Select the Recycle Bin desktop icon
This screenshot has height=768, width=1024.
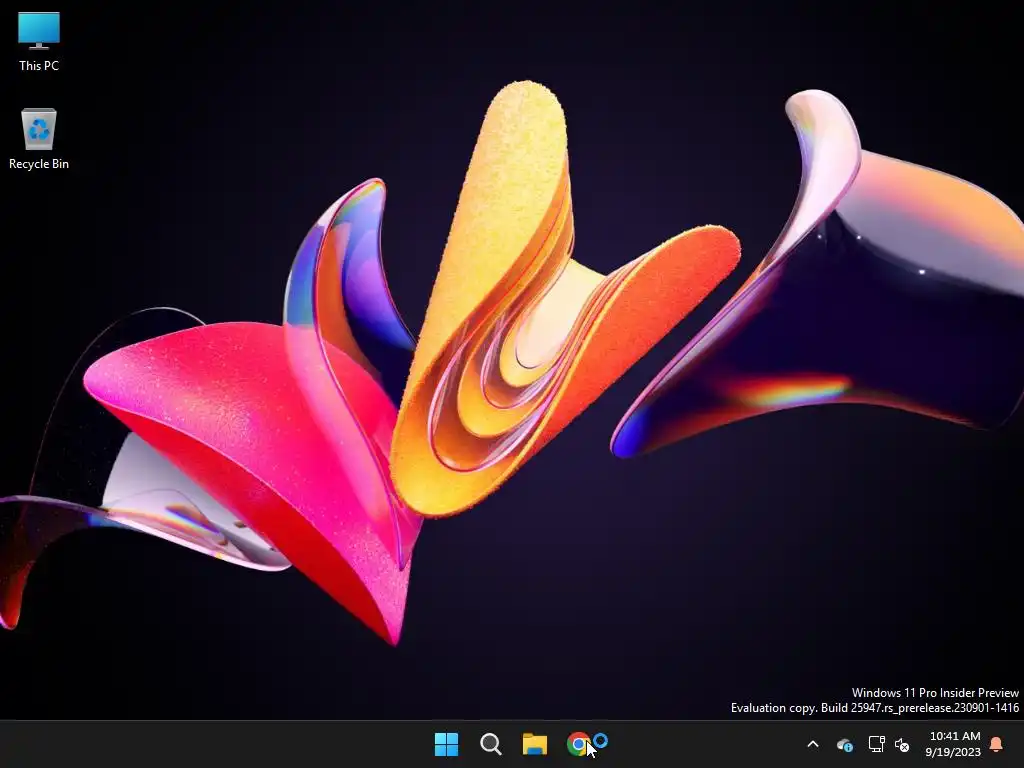point(39,139)
